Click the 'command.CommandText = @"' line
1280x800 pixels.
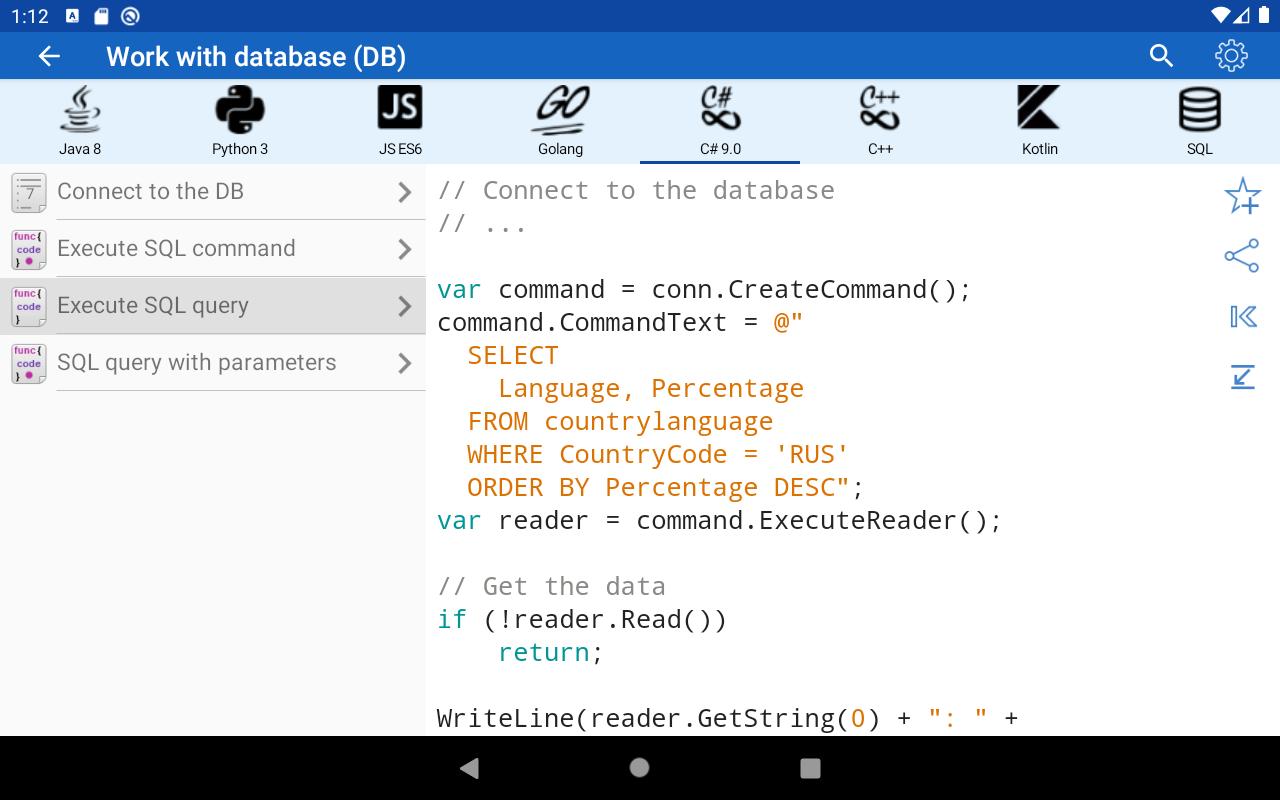[620, 322]
